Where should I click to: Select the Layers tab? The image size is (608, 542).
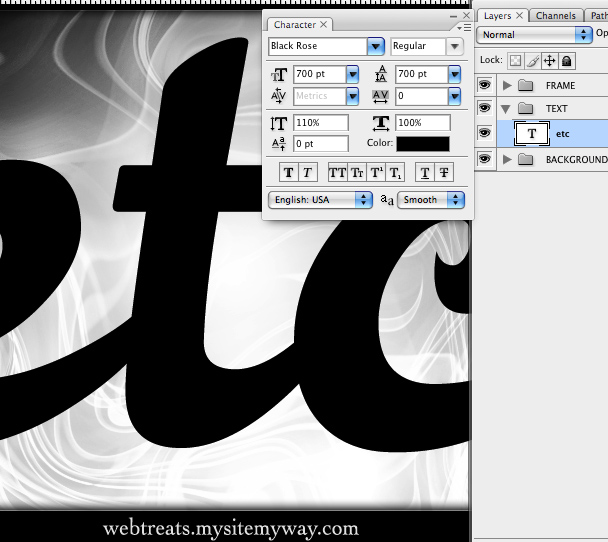497,16
